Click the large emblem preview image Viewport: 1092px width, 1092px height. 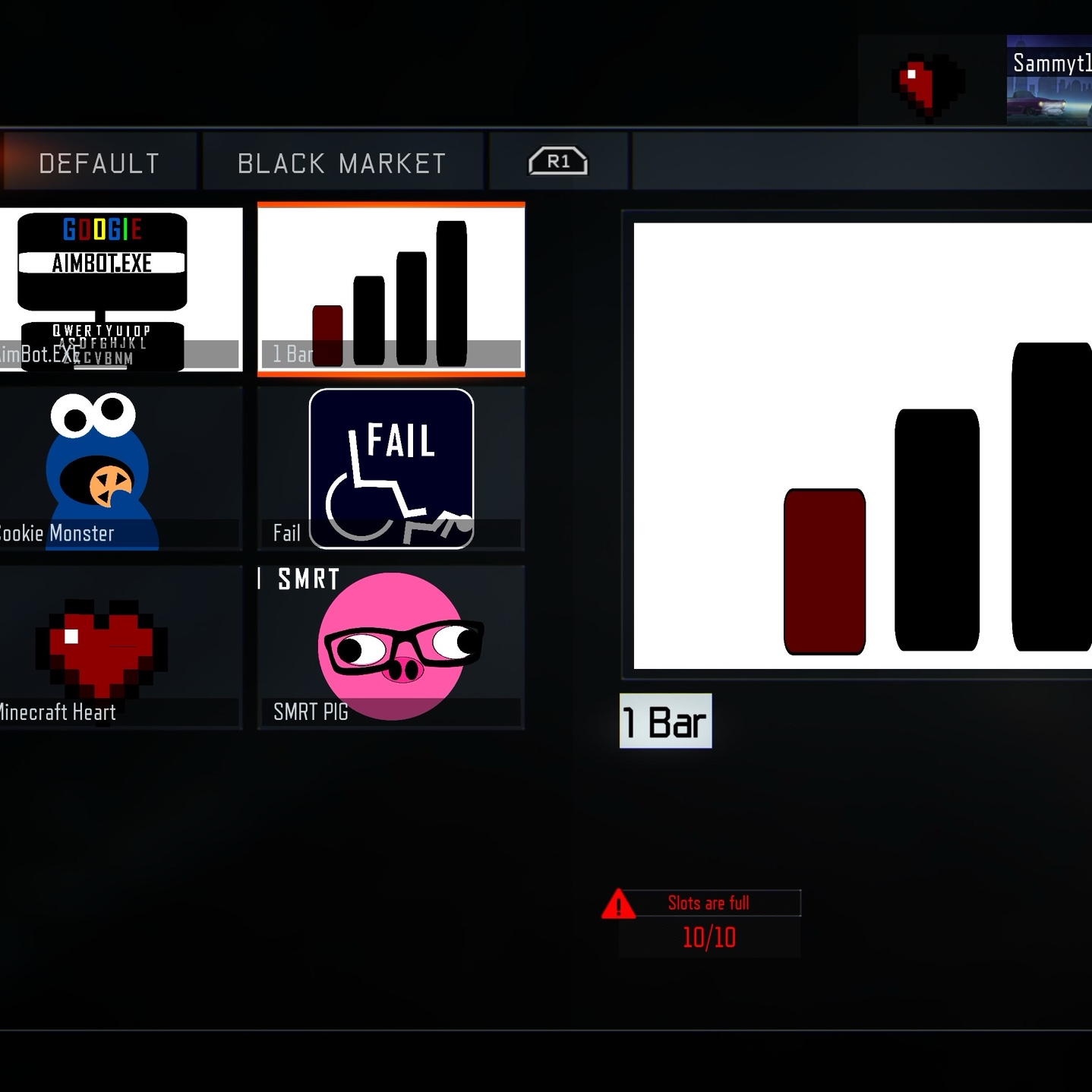coord(863,446)
